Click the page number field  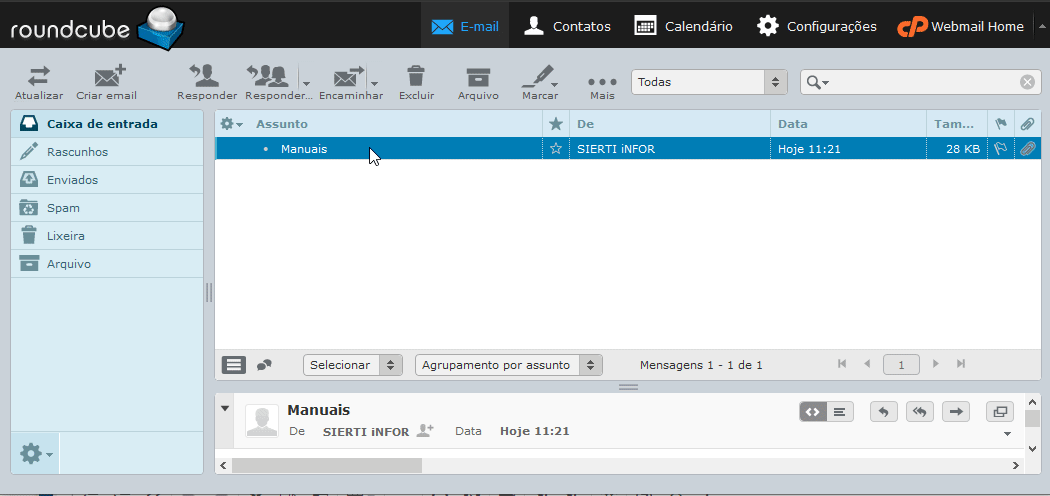pyautogui.click(x=901, y=365)
